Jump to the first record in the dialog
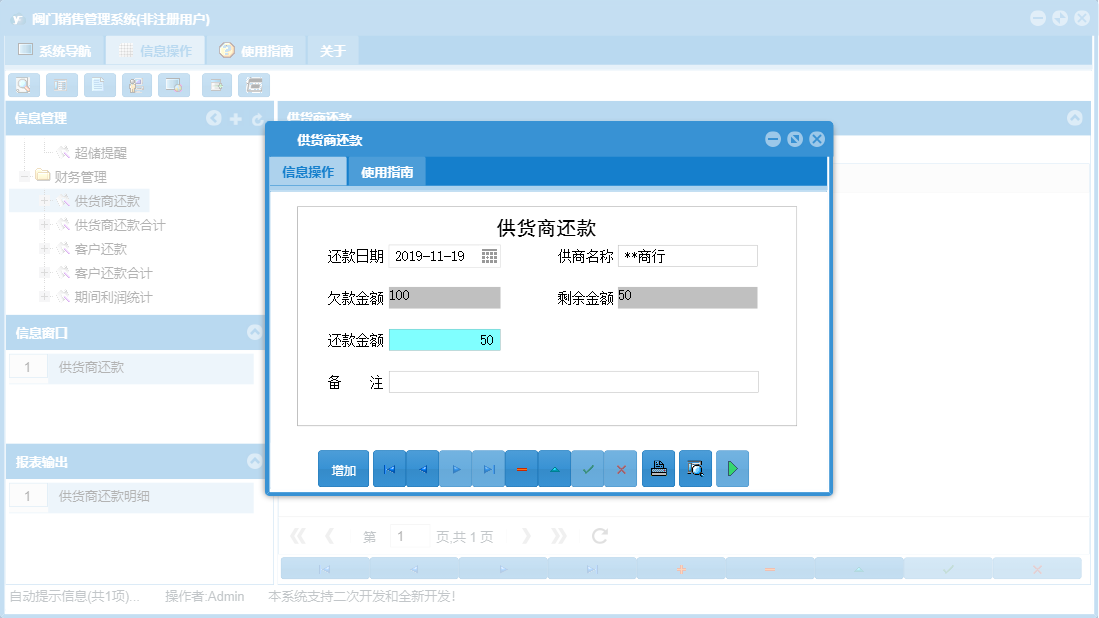The image size is (1099, 618). (x=389, y=468)
